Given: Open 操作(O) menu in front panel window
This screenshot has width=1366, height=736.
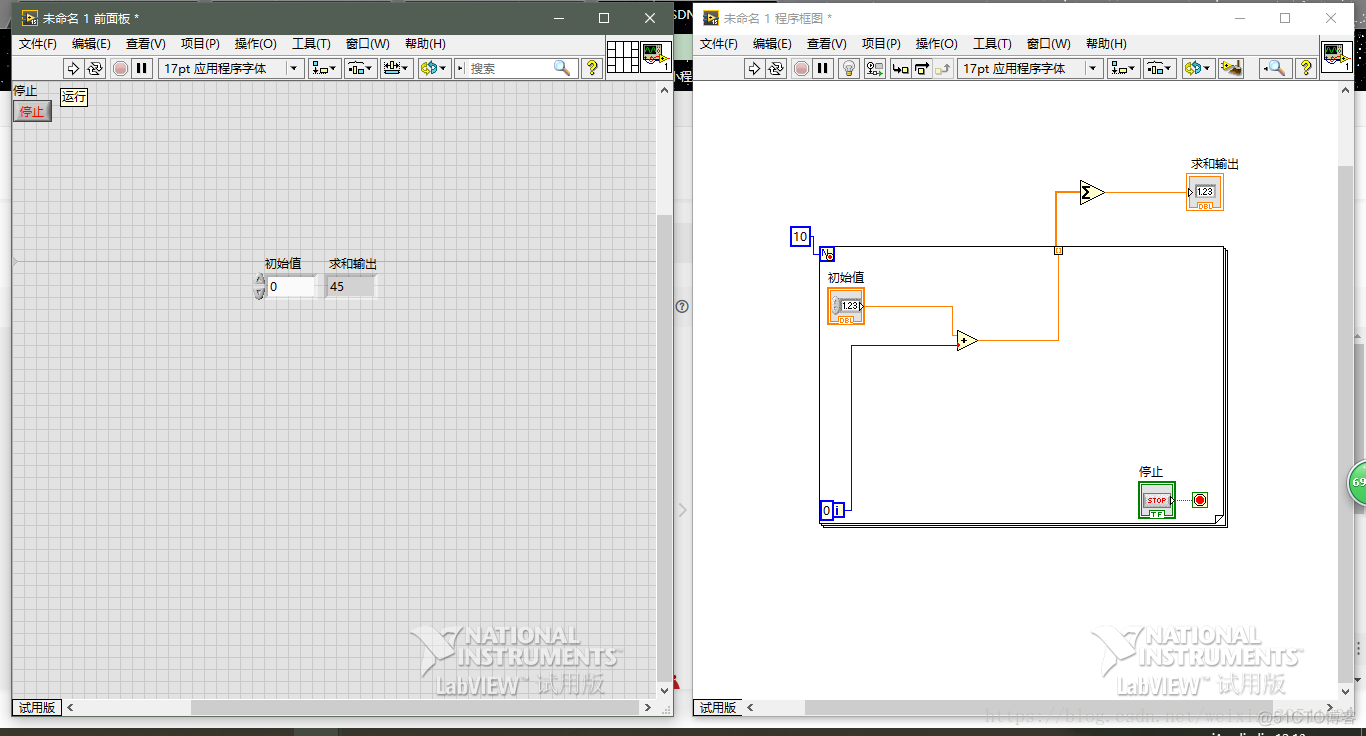Looking at the screenshot, I should [x=256, y=44].
